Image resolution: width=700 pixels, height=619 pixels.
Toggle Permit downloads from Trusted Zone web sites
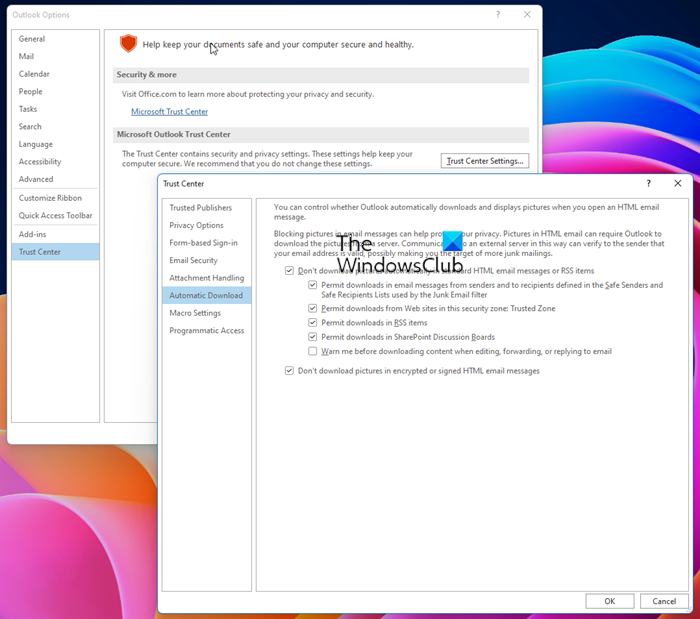[312, 308]
